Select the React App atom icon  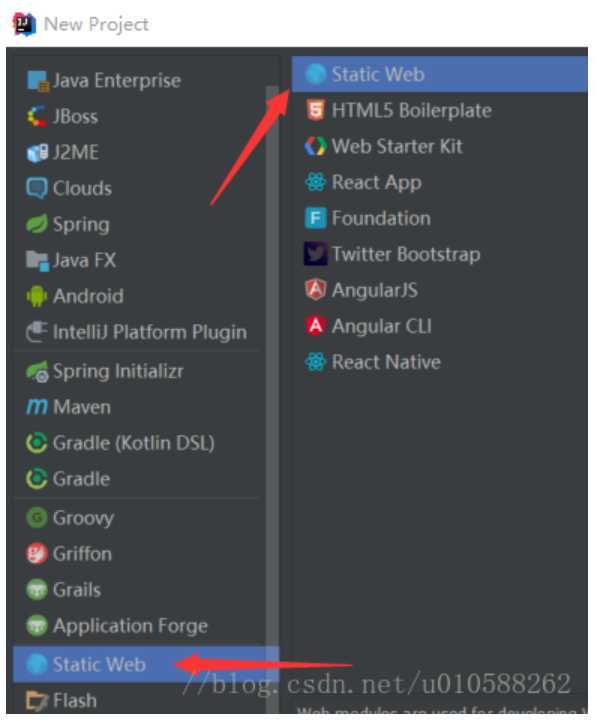tap(316, 182)
